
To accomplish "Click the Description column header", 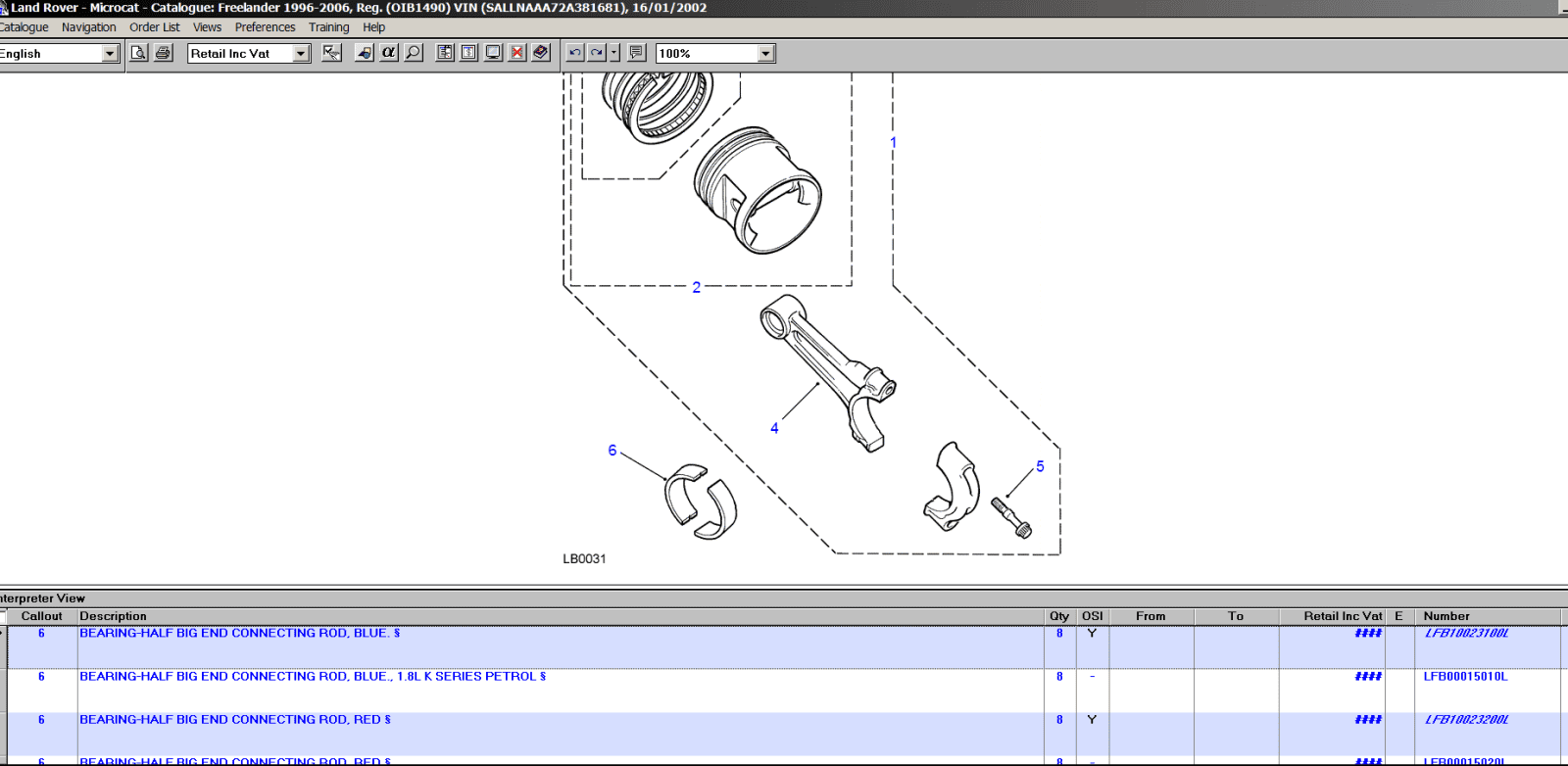I will (562, 616).
